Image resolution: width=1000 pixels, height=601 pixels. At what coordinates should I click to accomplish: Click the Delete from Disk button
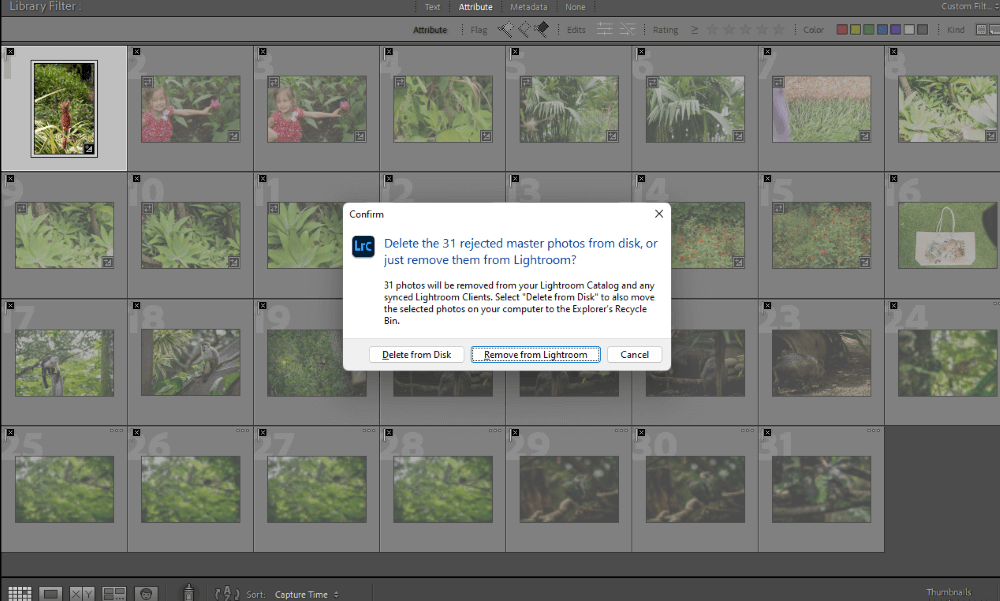[x=417, y=355]
